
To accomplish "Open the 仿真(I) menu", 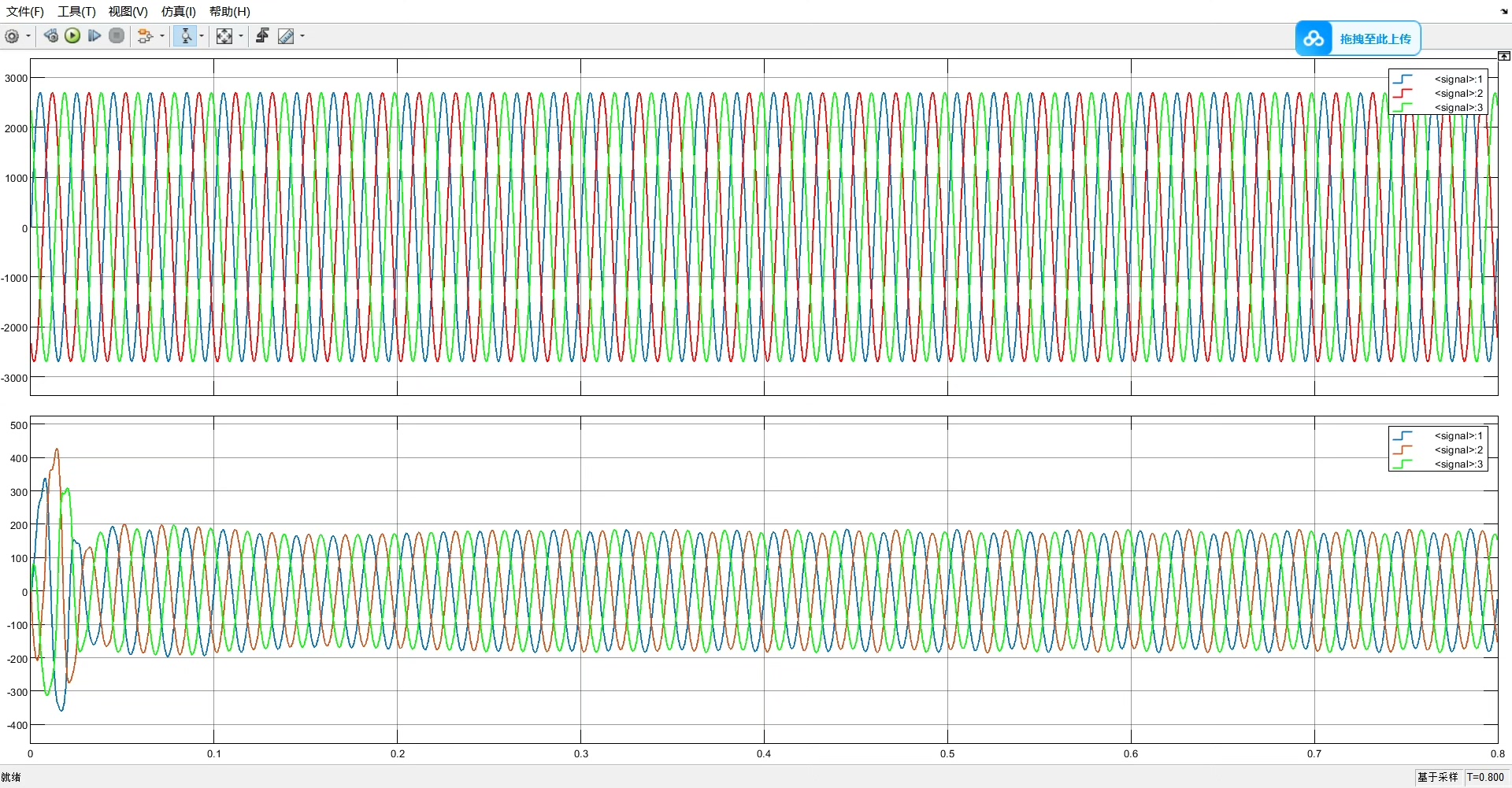I will [179, 12].
